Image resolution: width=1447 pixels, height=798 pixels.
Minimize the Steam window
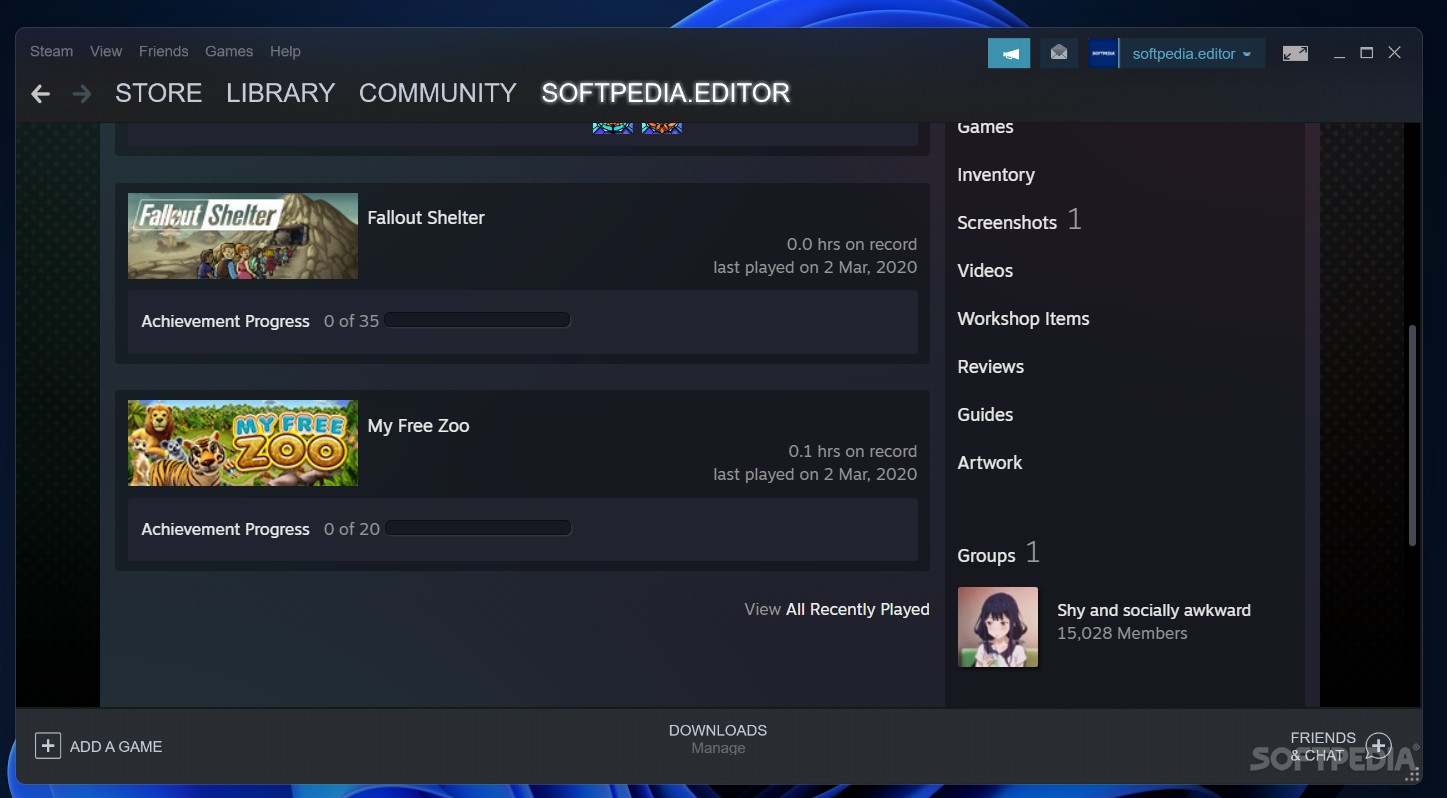point(1339,54)
